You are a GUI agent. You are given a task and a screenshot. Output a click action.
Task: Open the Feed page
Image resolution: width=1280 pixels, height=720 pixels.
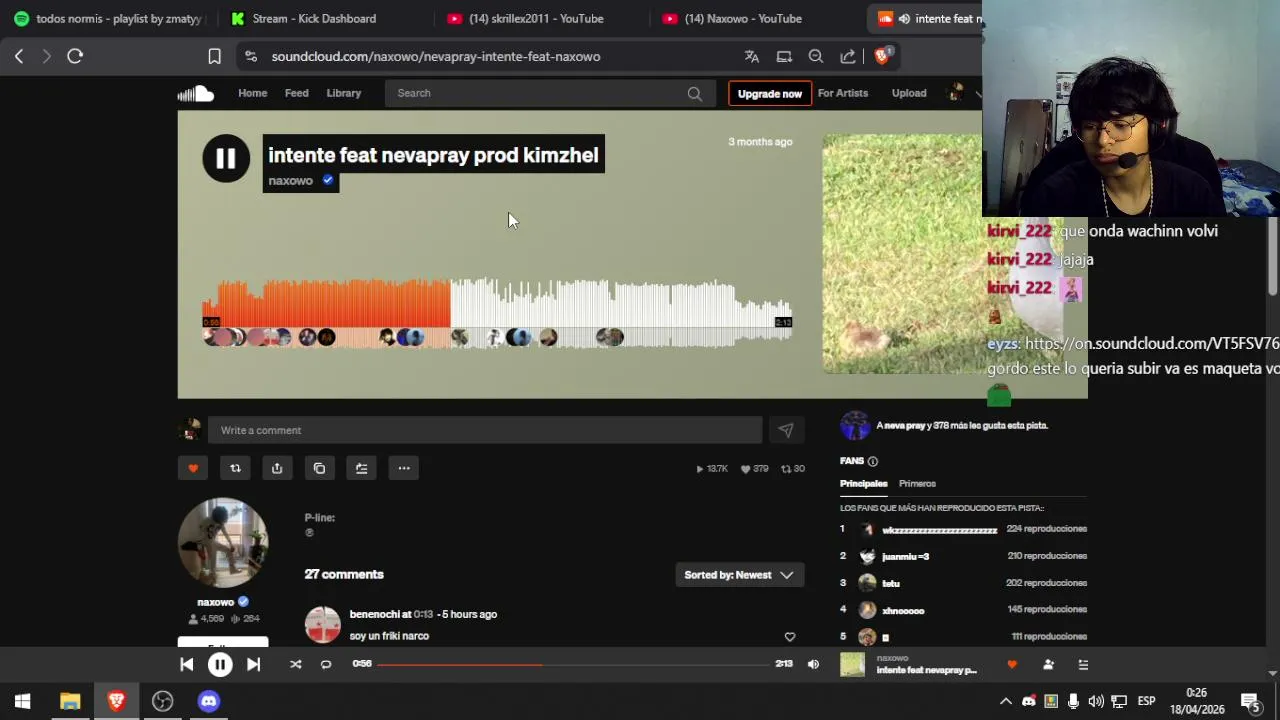point(297,93)
